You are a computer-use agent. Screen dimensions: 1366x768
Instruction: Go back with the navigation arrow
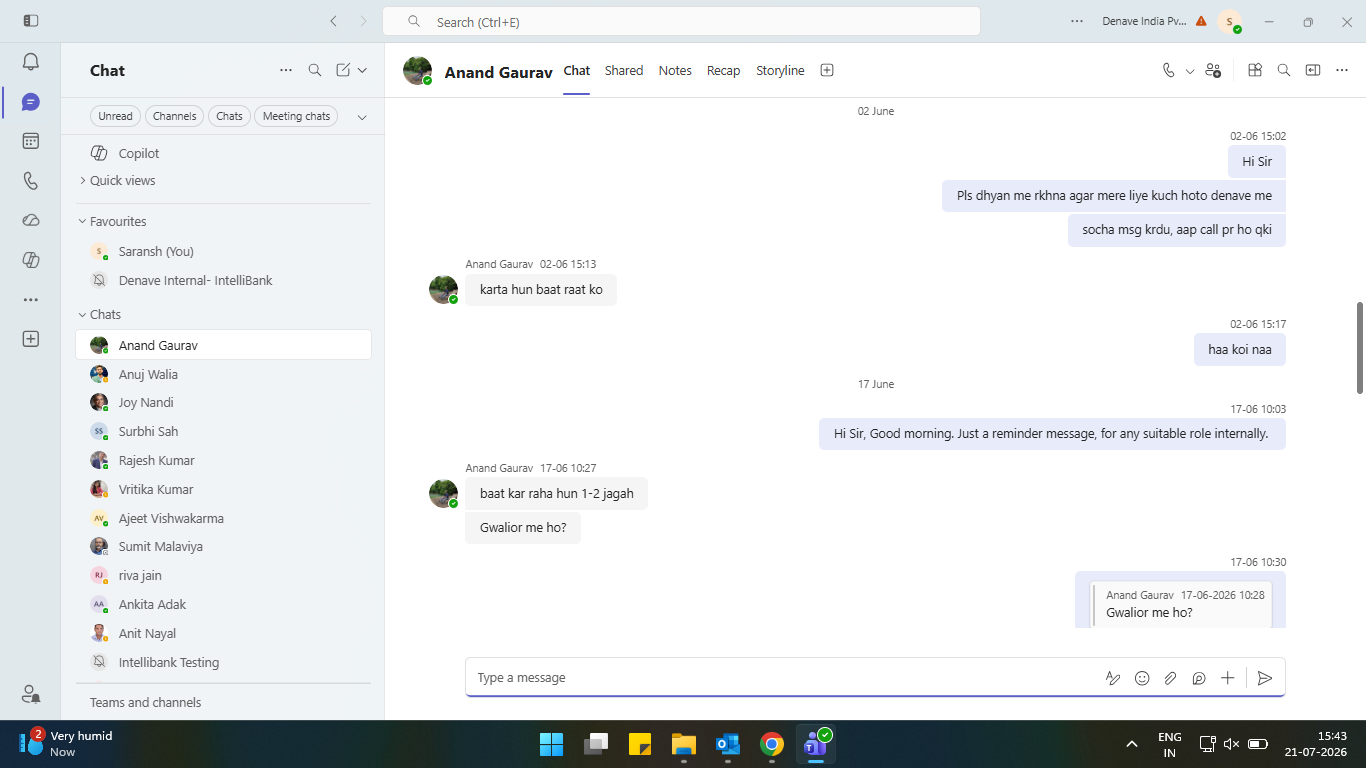(x=333, y=21)
